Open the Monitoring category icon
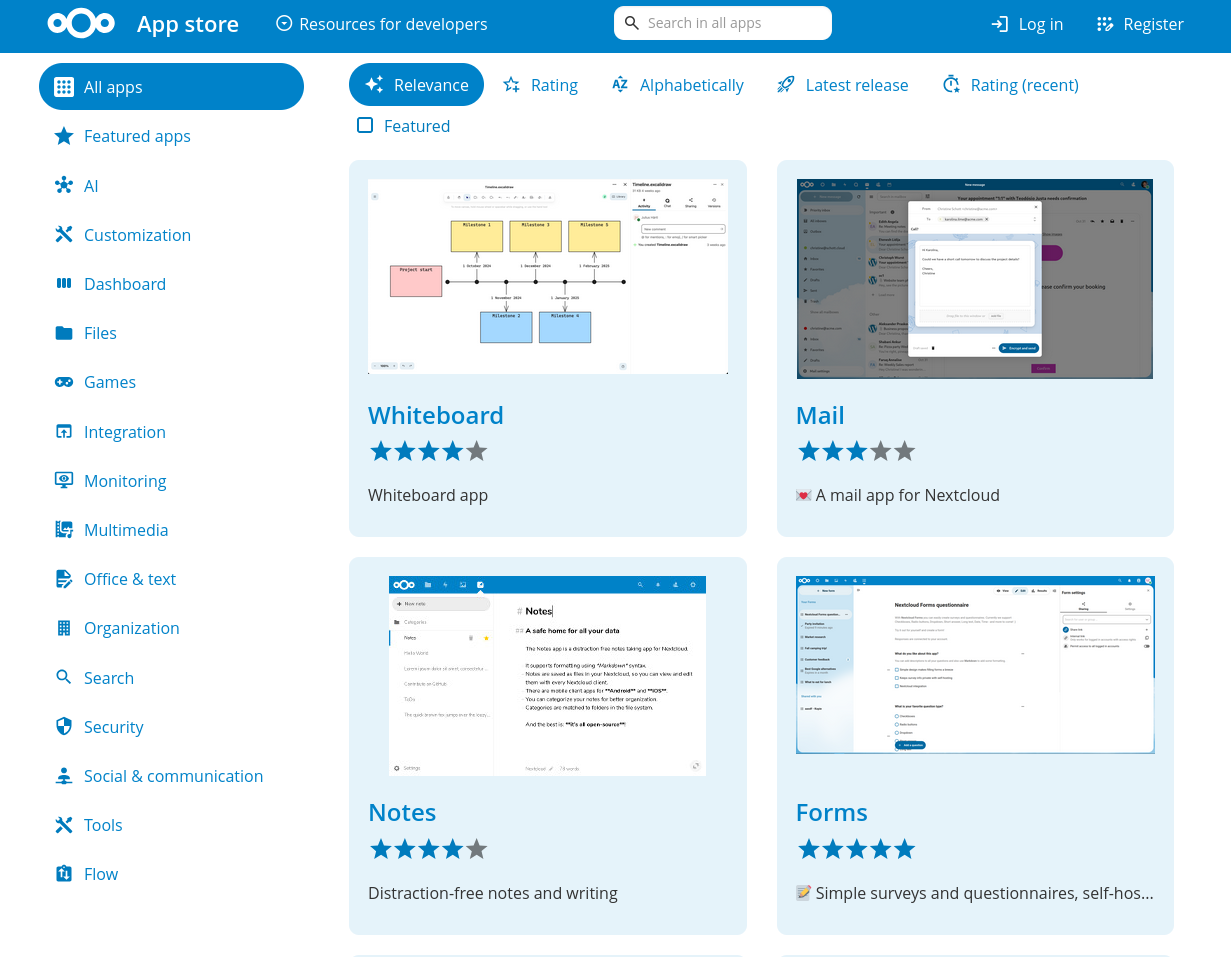1231x957 pixels. [64, 481]
